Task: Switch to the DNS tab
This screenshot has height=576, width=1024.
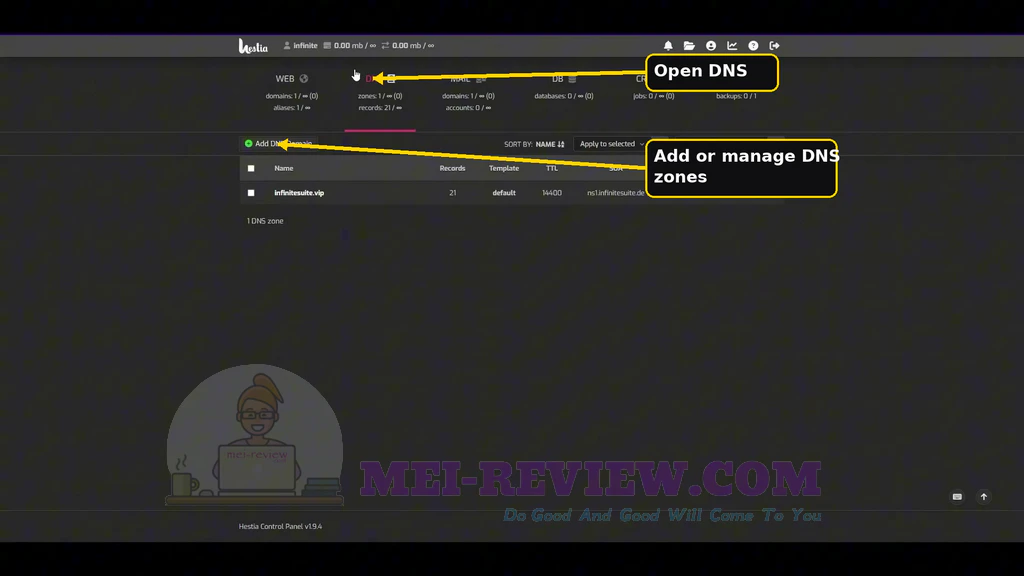Action: 380,93
